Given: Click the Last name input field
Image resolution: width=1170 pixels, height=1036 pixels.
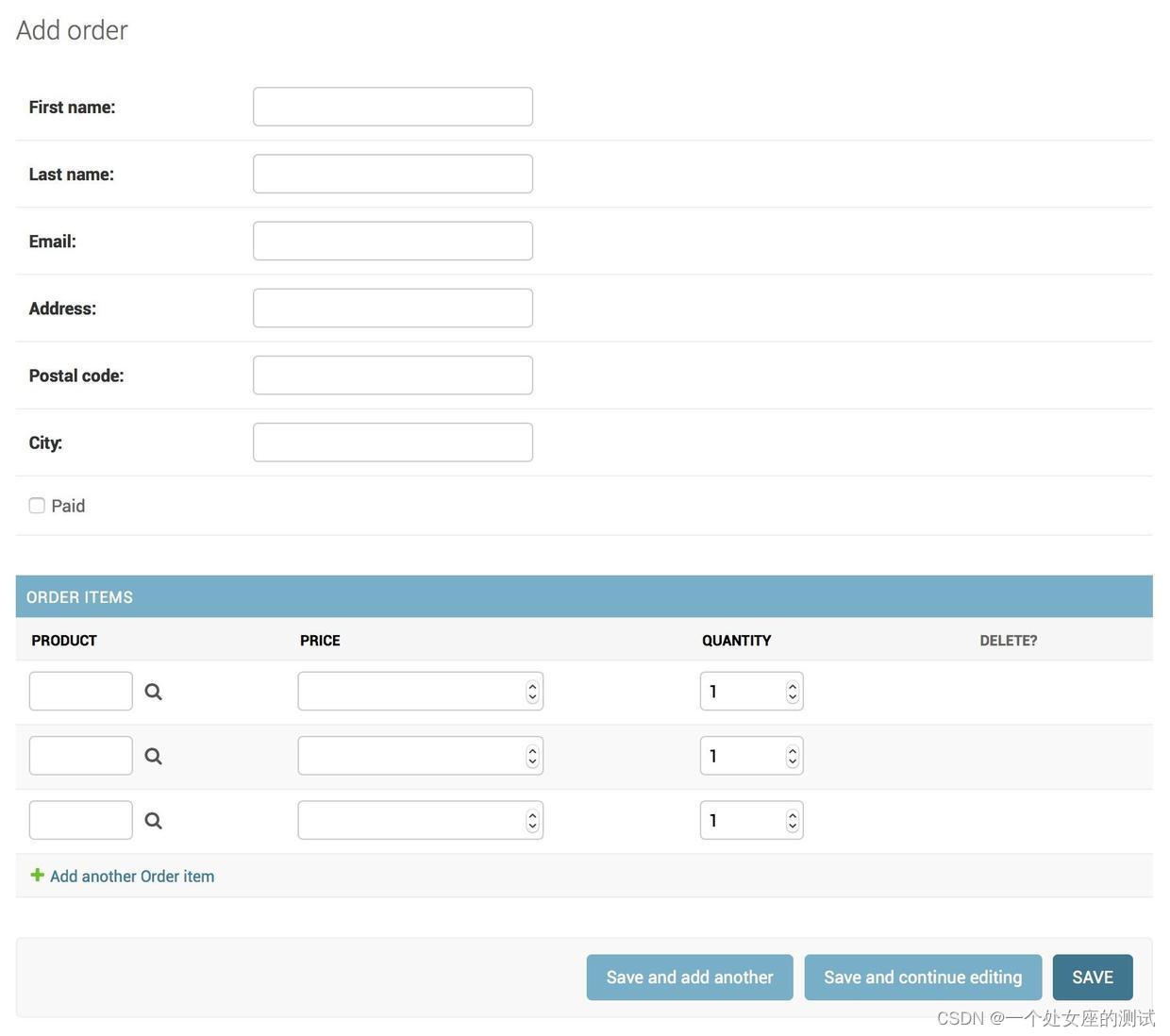Looking at the screenshot, I should [393, 174].
